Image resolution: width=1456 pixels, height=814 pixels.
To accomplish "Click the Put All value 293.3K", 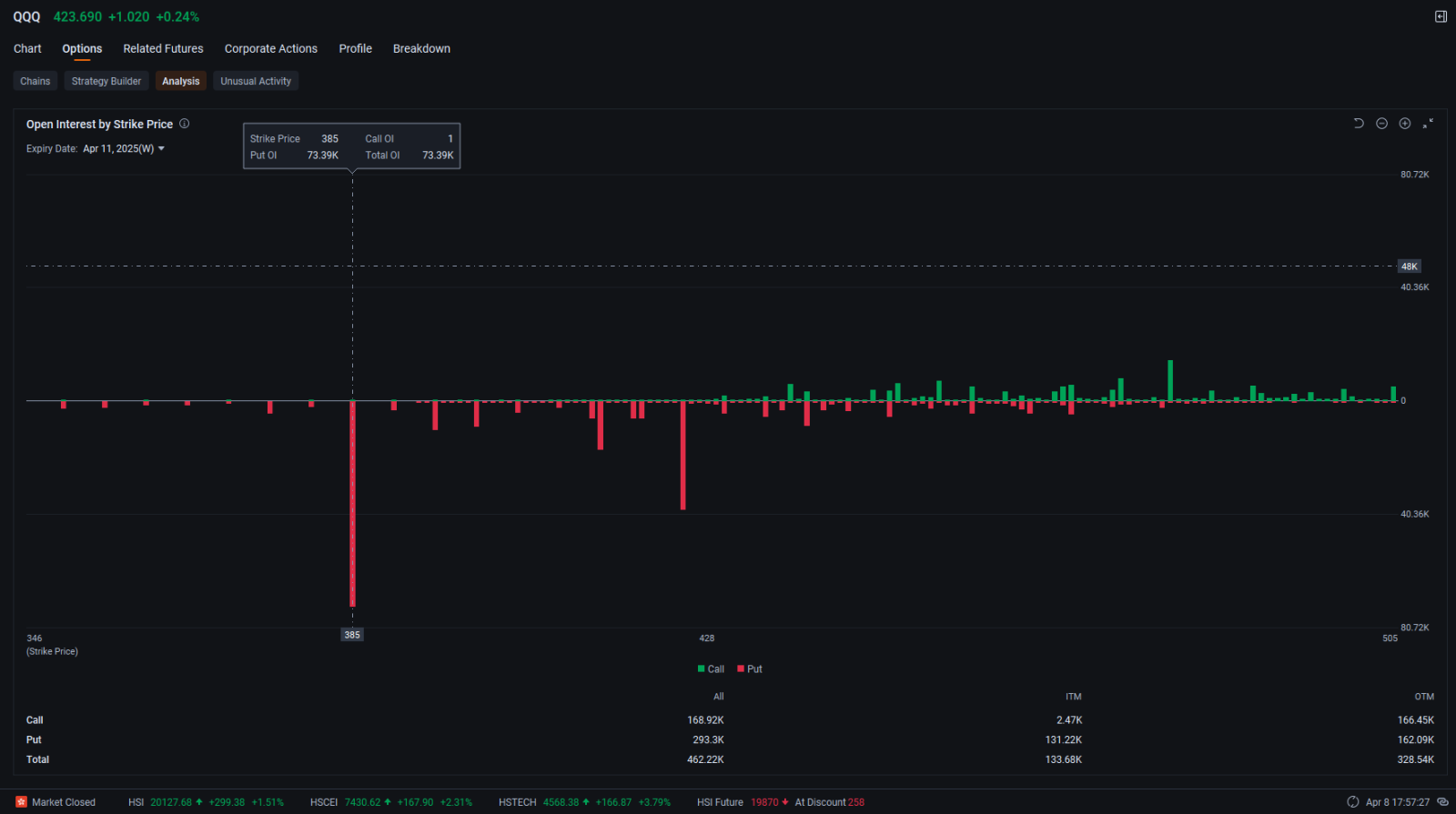I will pyautogui.click(x=708, y=740).
